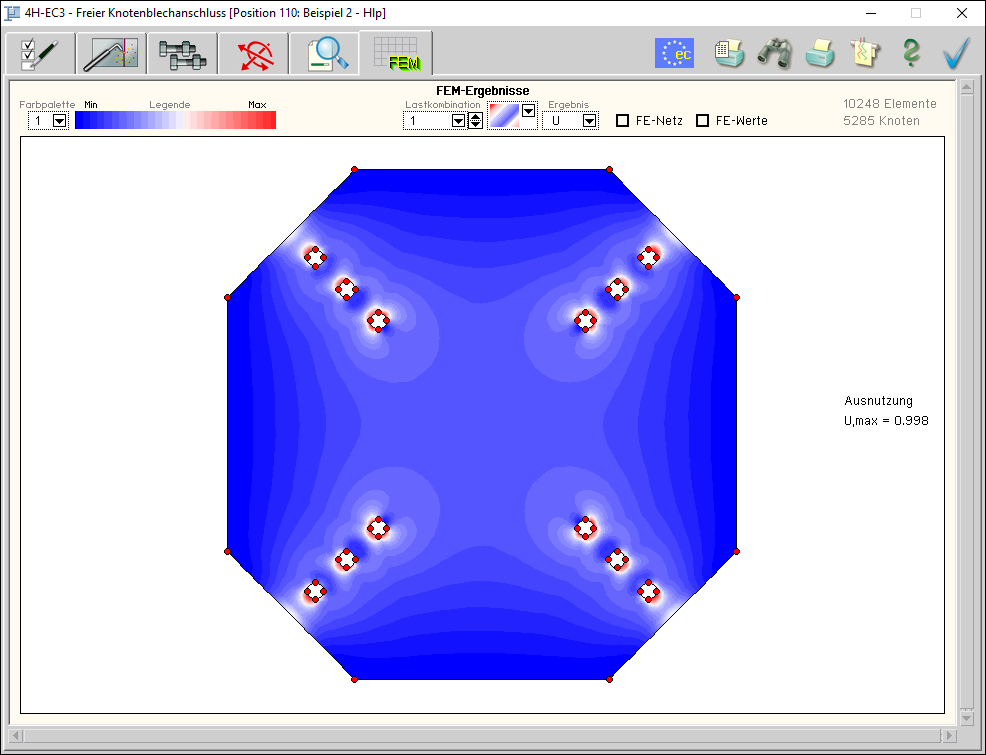Viewport: 986px width, 755px height.
Task: Enable the FE-Werte checkbox
Action: (x=702, y=121)
